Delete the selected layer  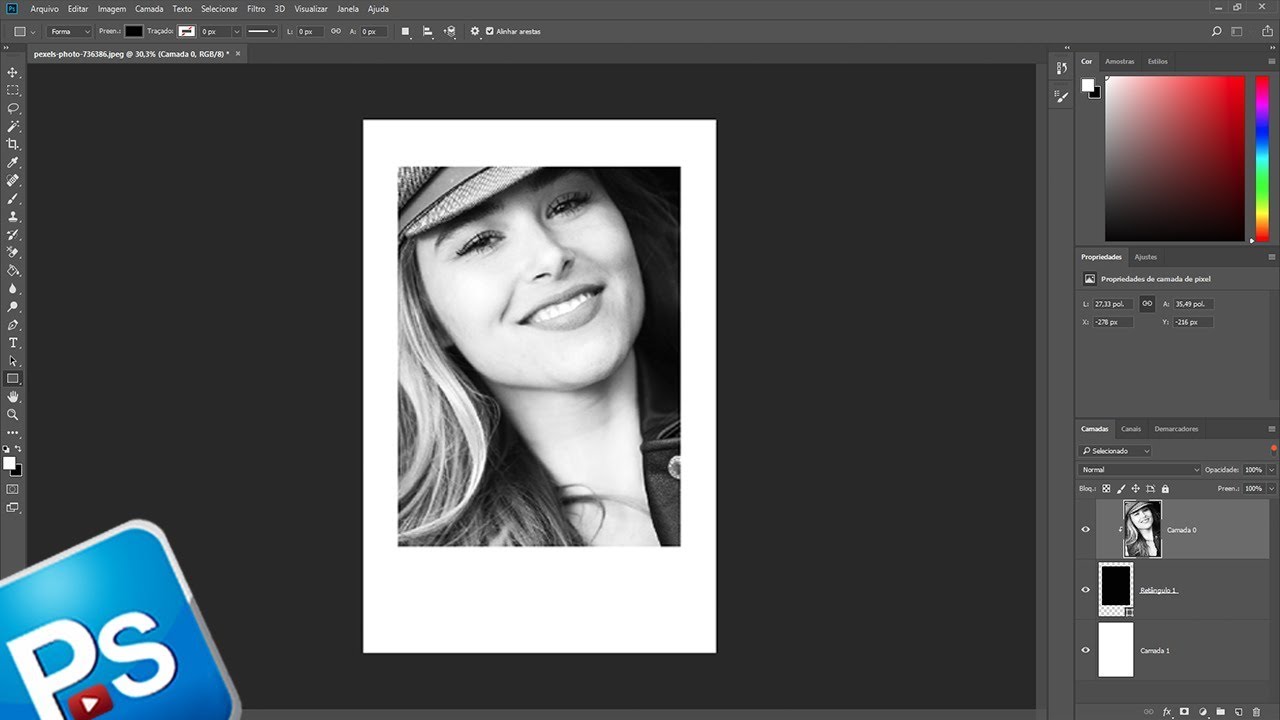pos(1256,712)
